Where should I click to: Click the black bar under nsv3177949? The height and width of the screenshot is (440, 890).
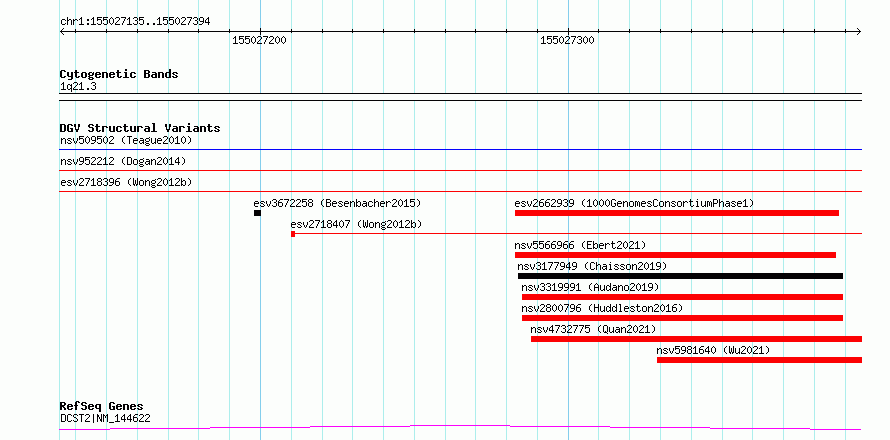coord(681,276)
